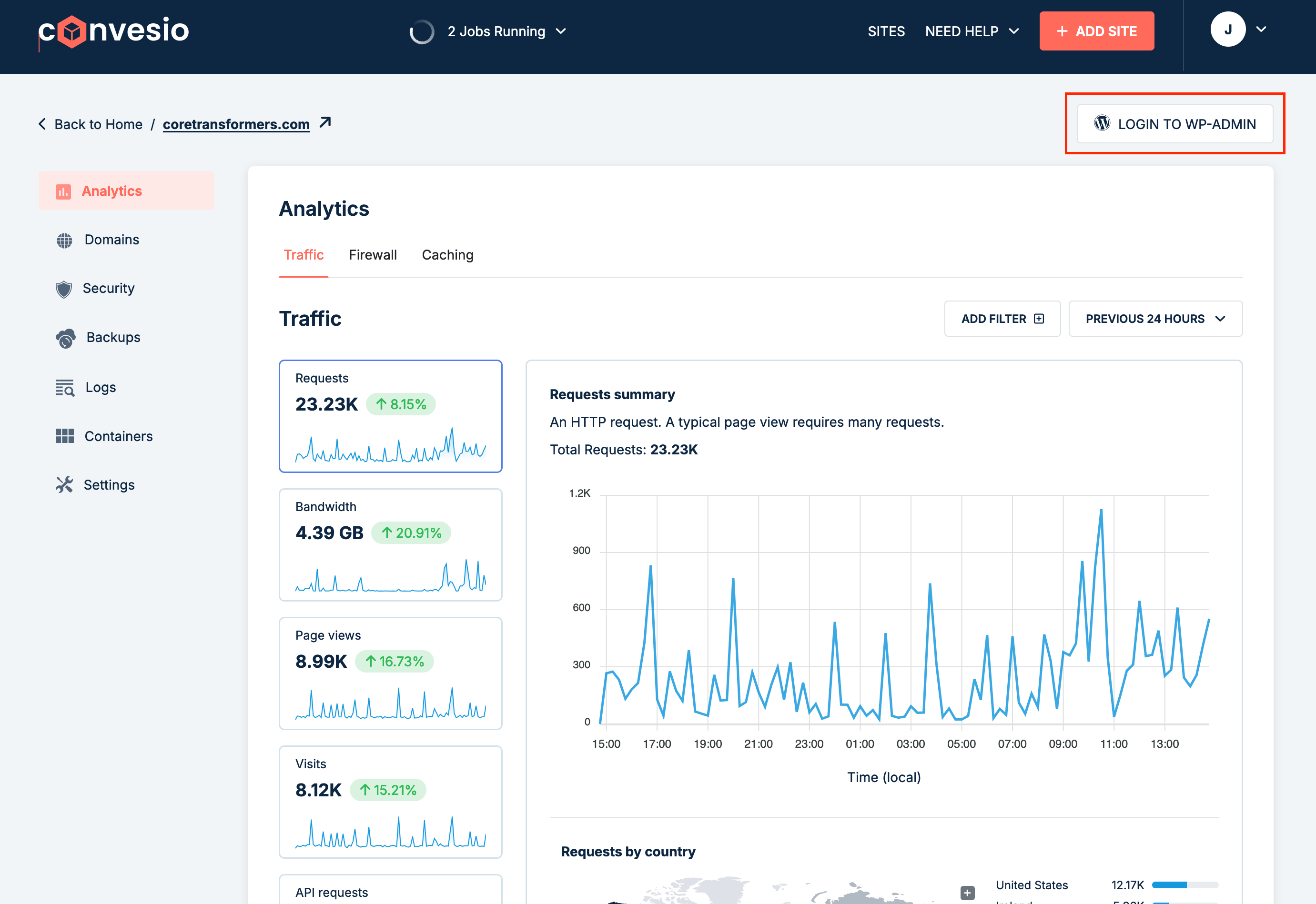Click the 8.99K page views value
Viewport: 1316px width, 904px height.
pyautogui.click(x=321, y=662)
